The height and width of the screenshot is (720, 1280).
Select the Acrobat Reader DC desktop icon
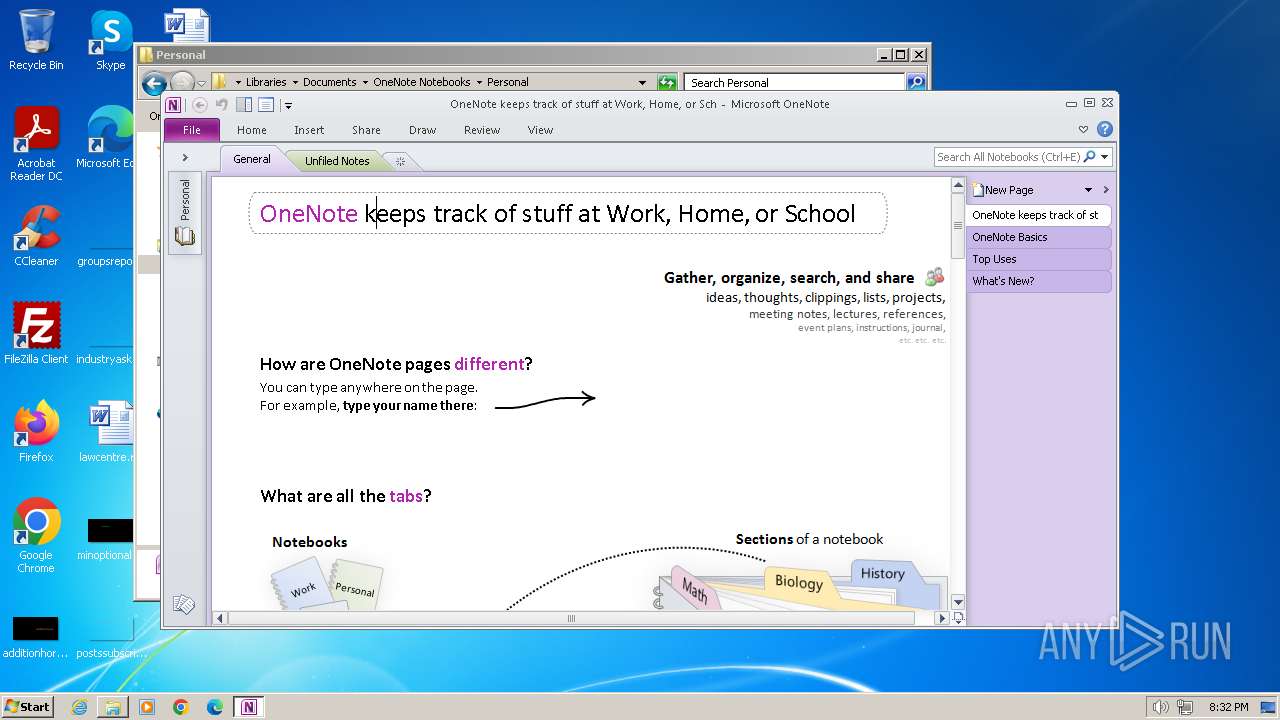pyautogui.click(x=36, y=144)
